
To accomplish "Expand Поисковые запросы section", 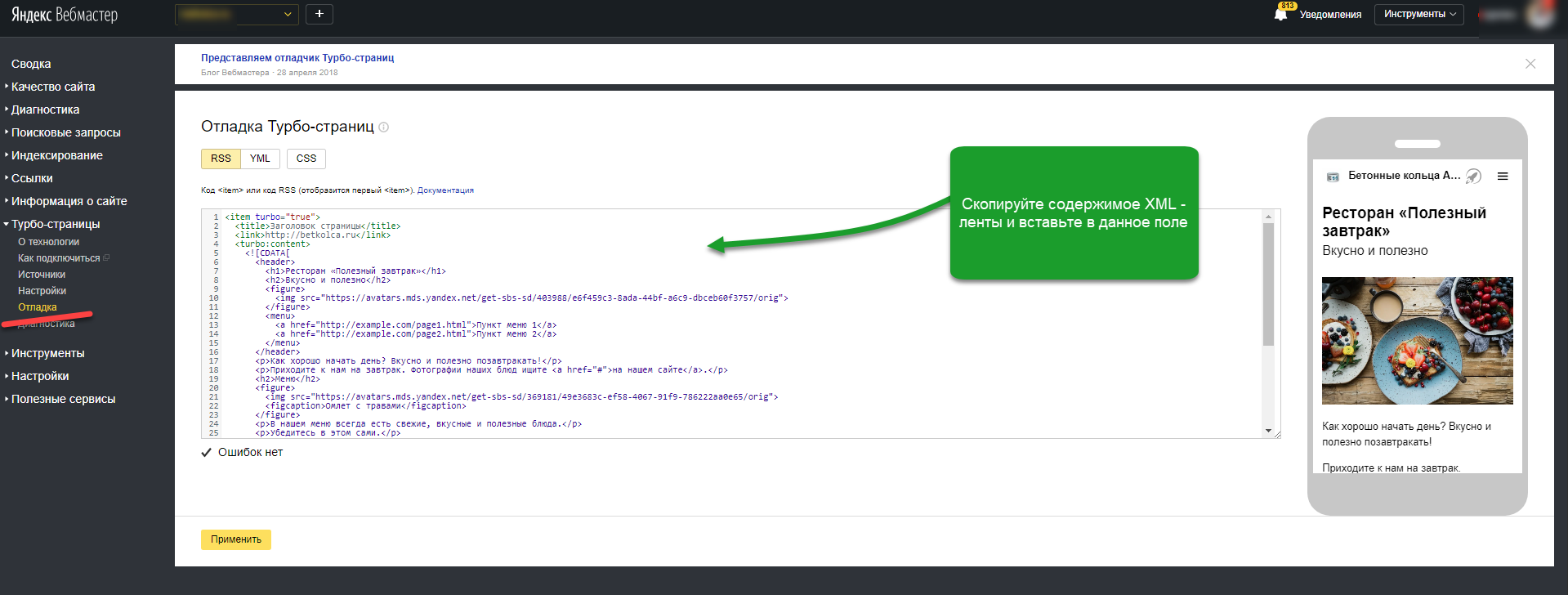I will pos(65,132).
